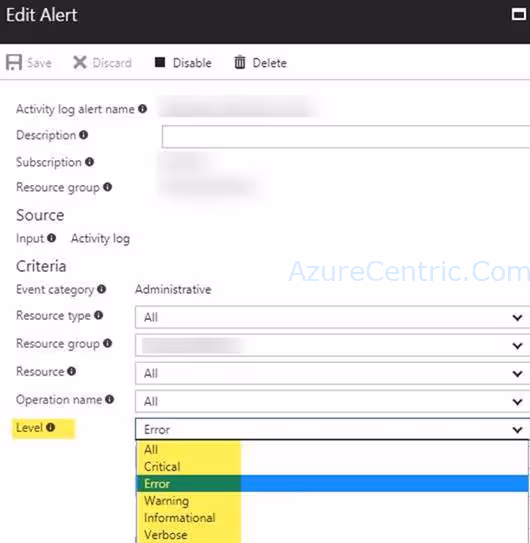Show info for Criteria Resource group
Viewport: 530px width, 543px height.
pyautogui.click(x=107, y=343)
